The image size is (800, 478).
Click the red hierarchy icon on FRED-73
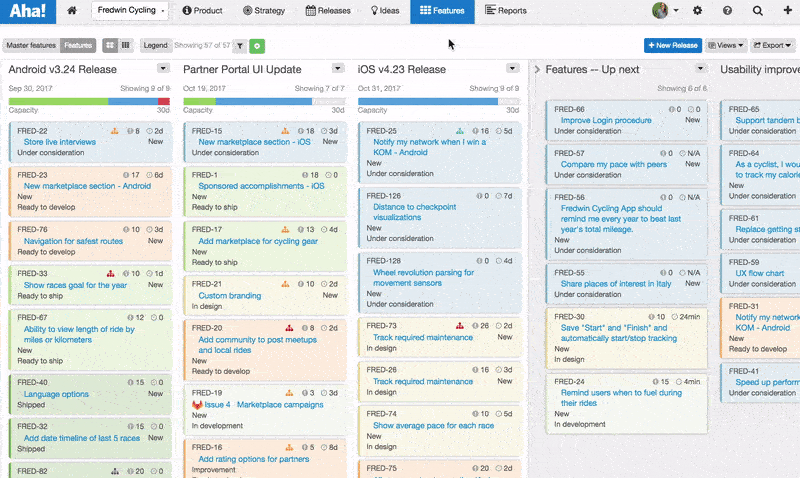(460, 325)
